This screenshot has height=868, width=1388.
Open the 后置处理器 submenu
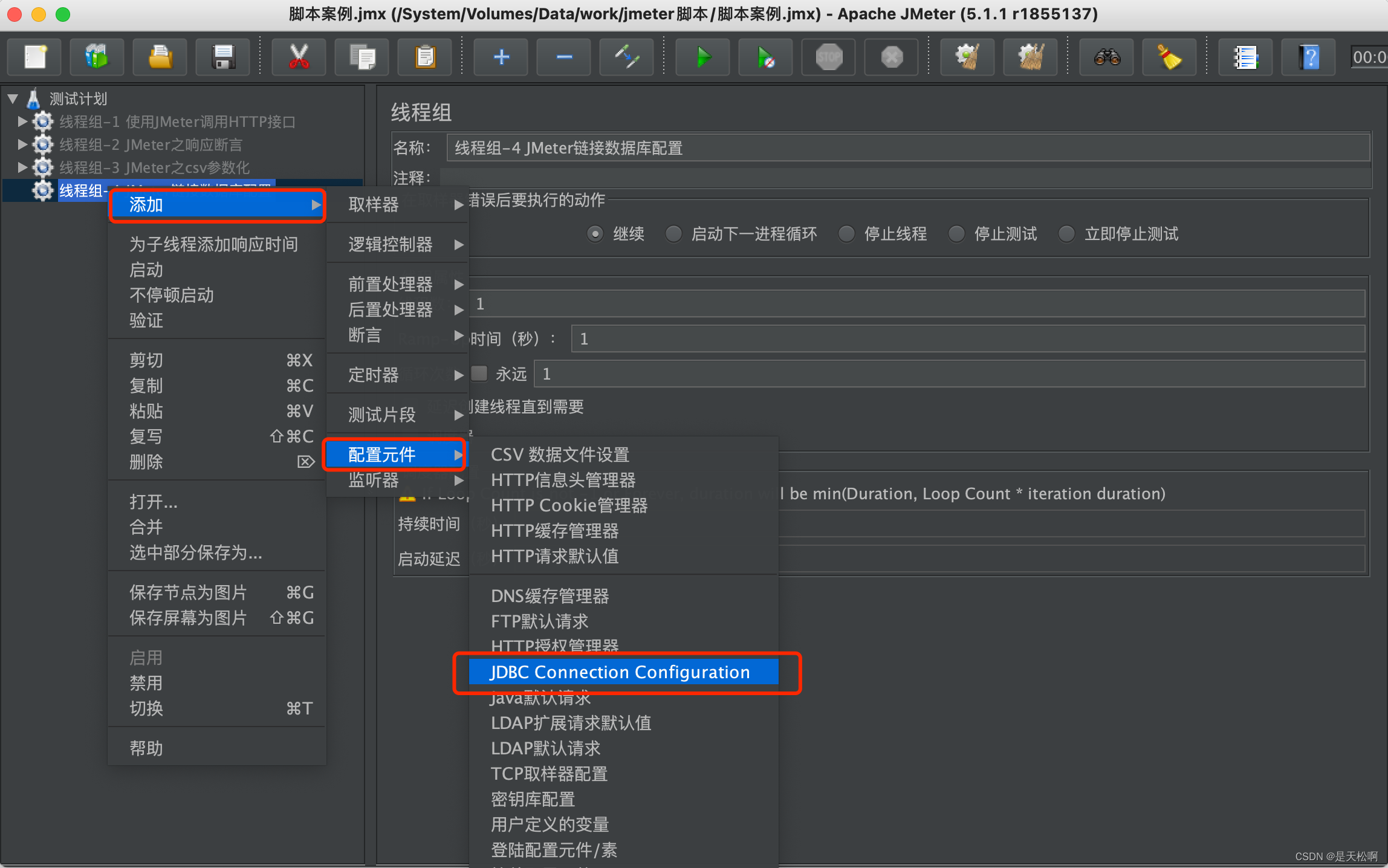(398, 309)
